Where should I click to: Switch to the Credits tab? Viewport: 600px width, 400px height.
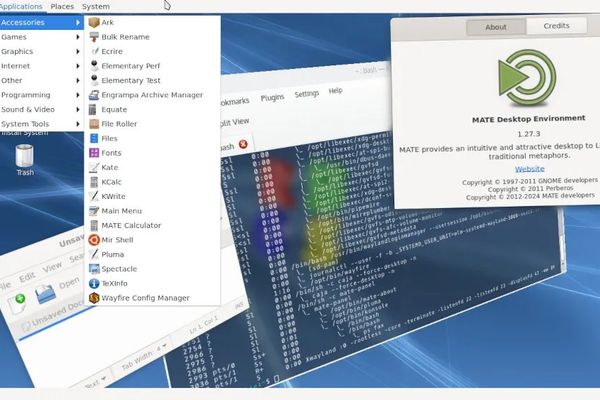(x=556, y=26)
